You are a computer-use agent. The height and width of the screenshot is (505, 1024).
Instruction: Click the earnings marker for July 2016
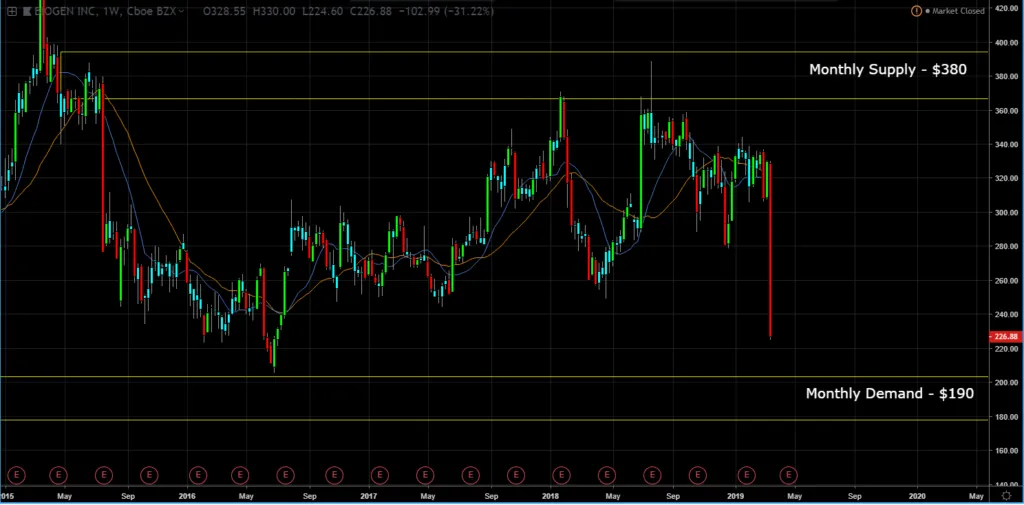285,474
